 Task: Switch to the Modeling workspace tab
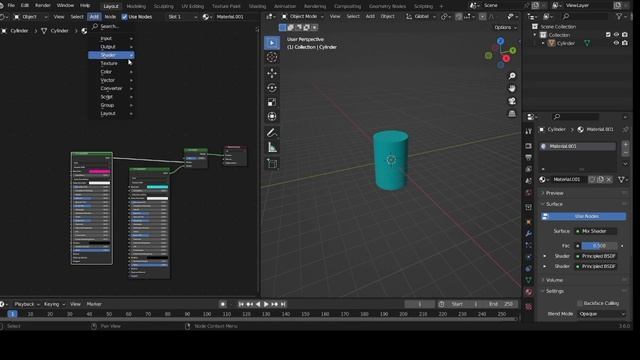tap(136, 6)
